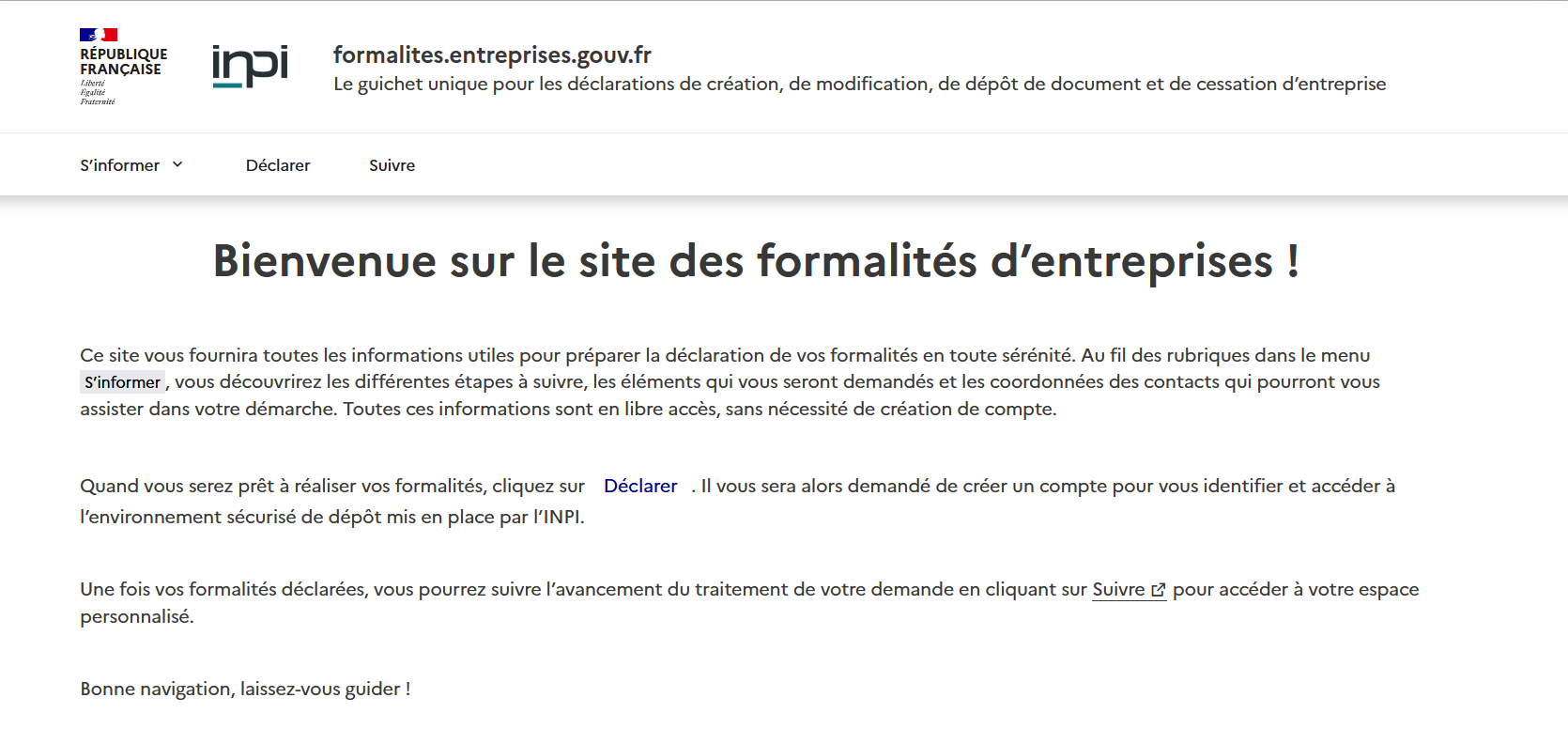
Task: Click the Liberté Égalité Fraternité motto
Action: [97, 92]
